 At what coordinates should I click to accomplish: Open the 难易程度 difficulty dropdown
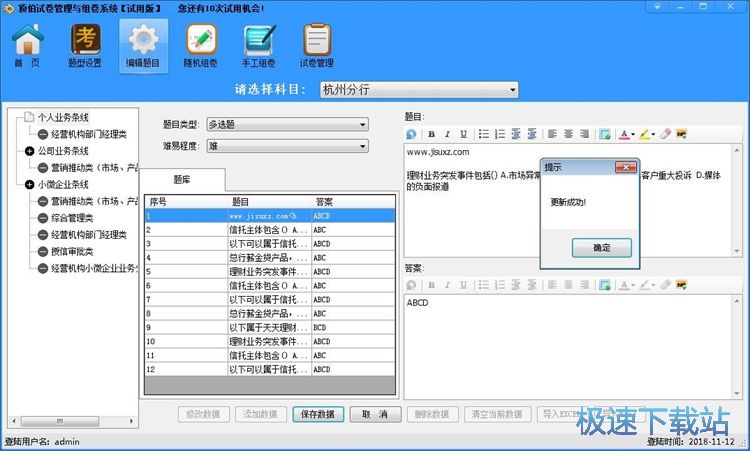pos(287,146)
